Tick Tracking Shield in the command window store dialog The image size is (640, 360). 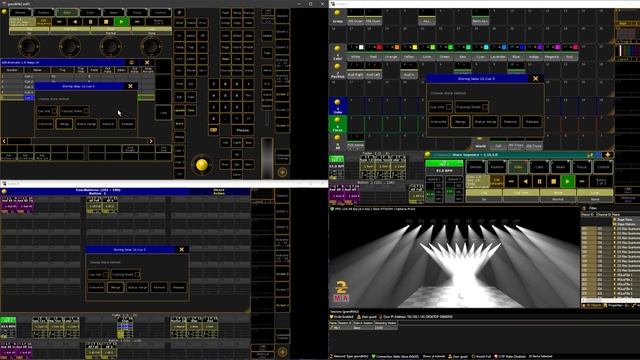pos(86,111)
